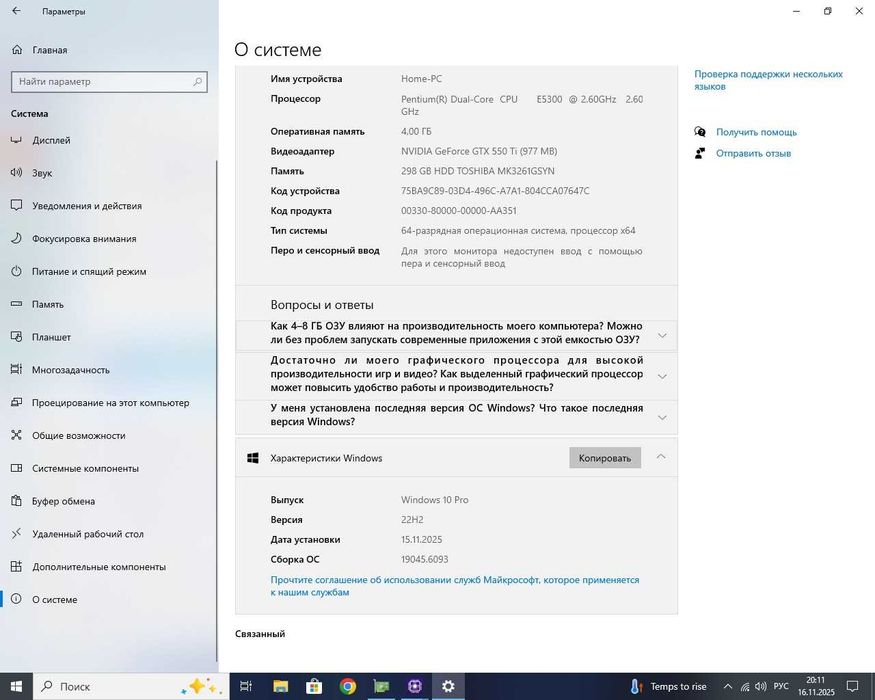Open Task View on taskbar
875x700 pixels.
(246, 686)
